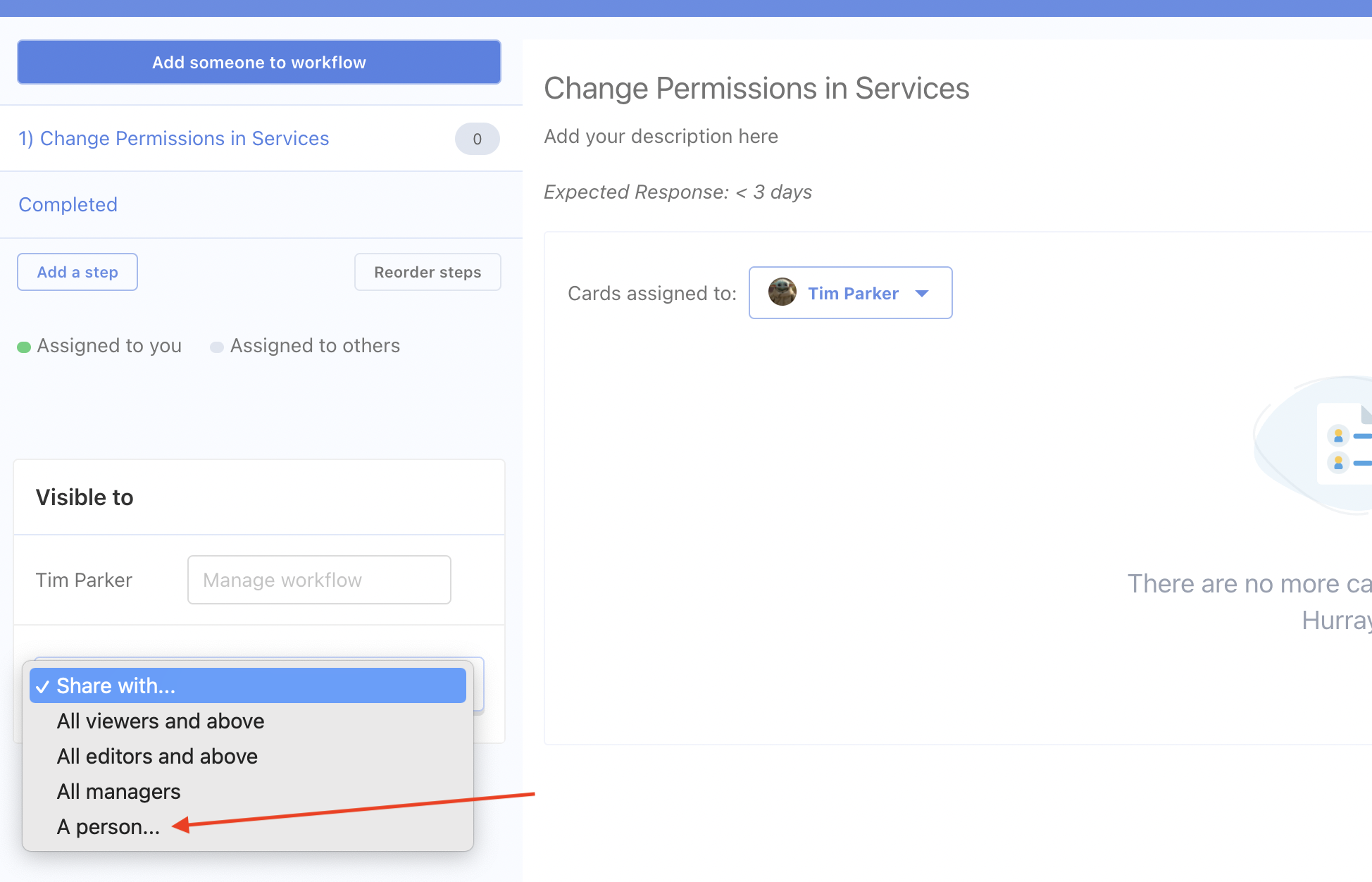Select All managers from the share menu

118,791
